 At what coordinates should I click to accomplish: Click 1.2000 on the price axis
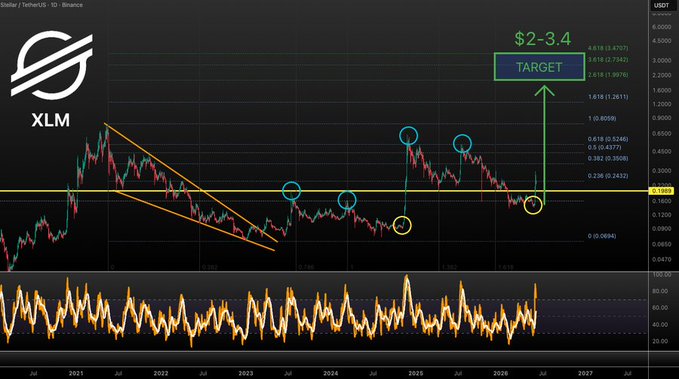tap(661, 104)
